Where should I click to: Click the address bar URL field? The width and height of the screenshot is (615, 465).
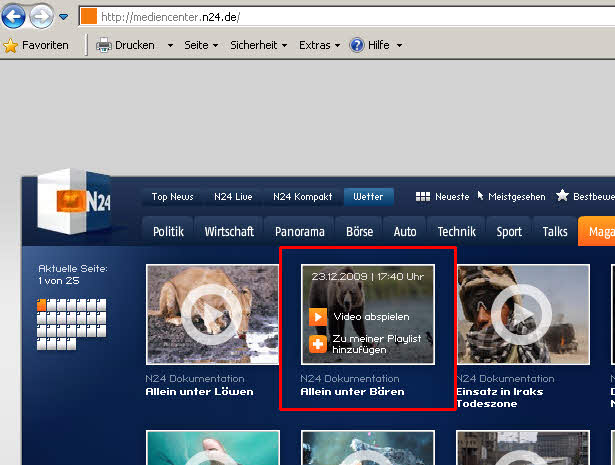click(x=347, y=17)
